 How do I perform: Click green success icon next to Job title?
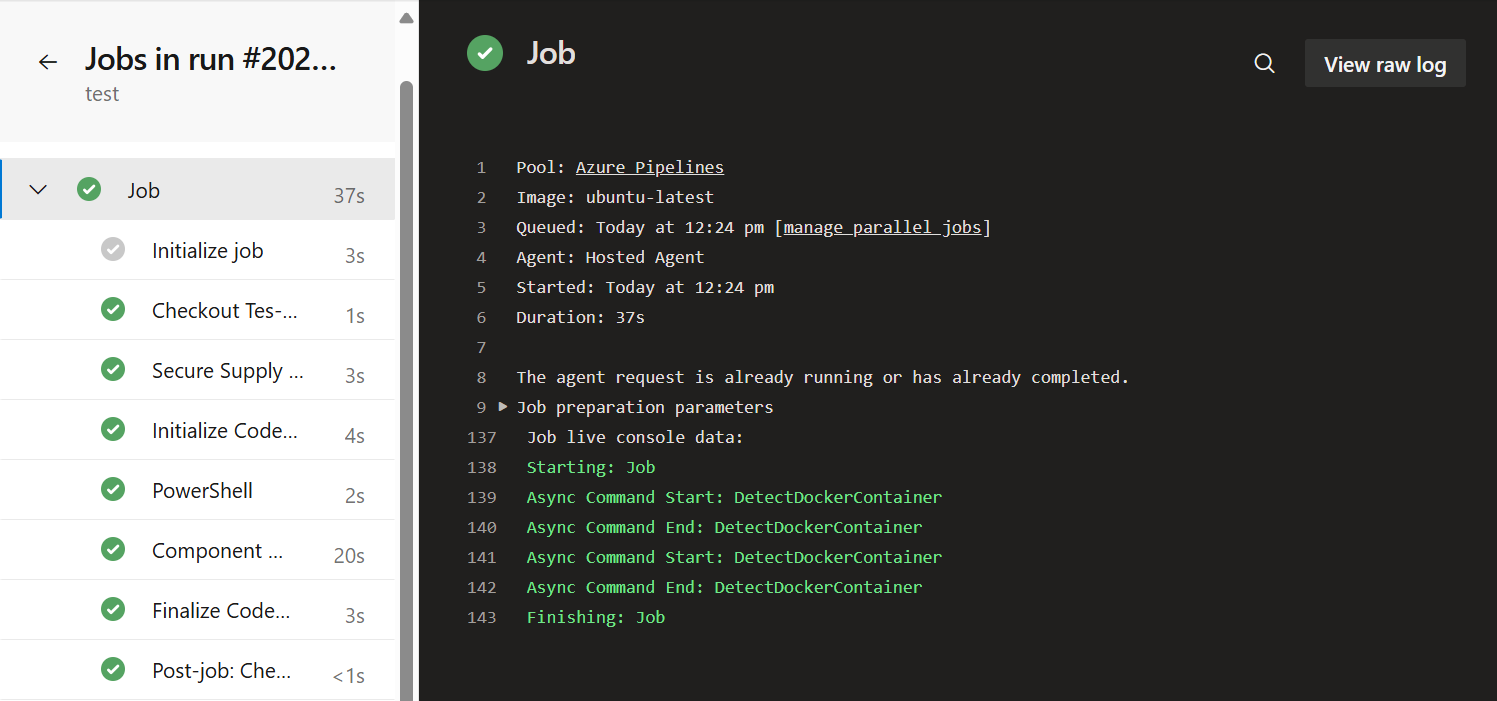(x=485, y=53)
